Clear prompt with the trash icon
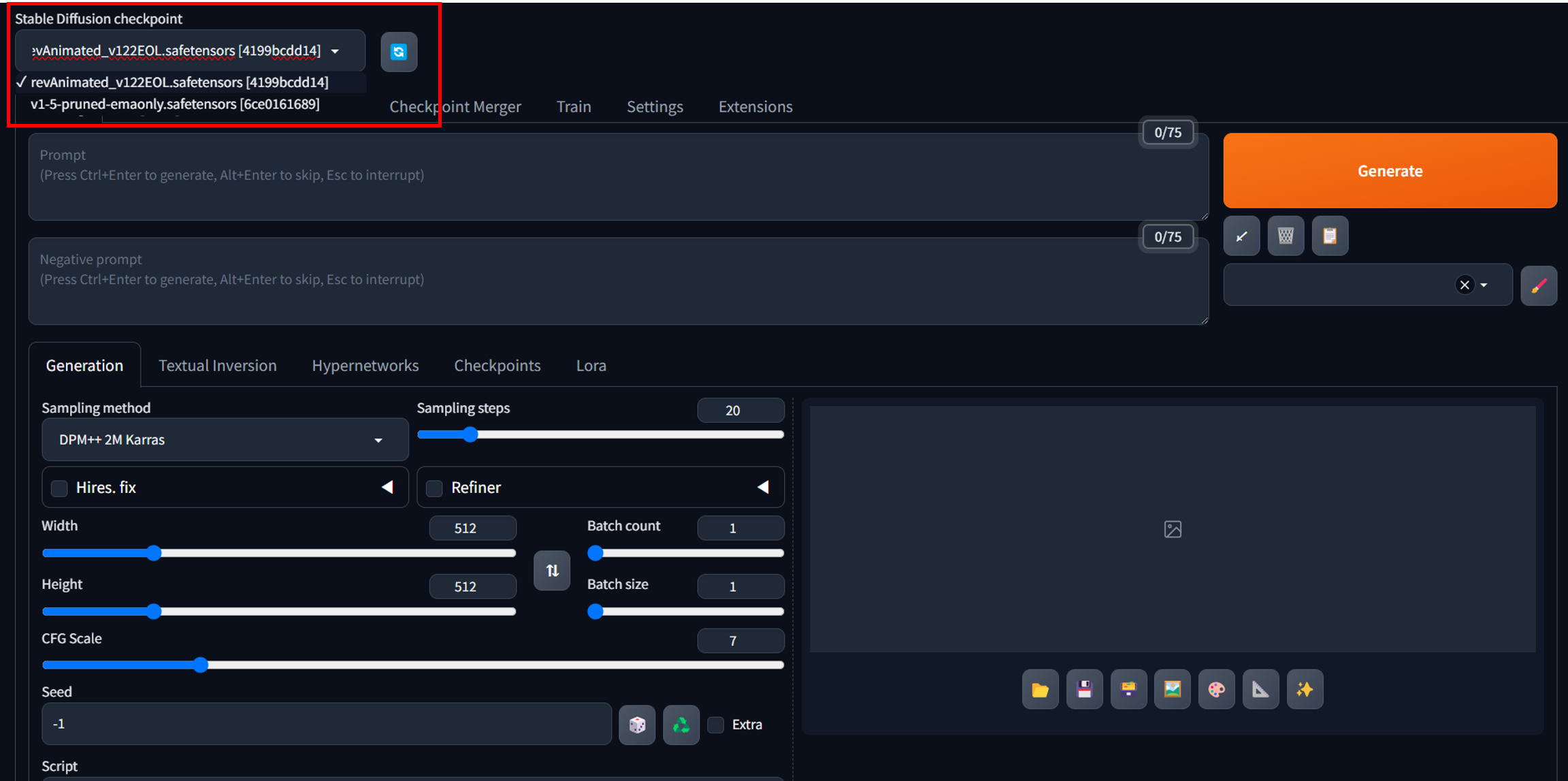The image size is (1568, 781). (x=1286, y=236)
